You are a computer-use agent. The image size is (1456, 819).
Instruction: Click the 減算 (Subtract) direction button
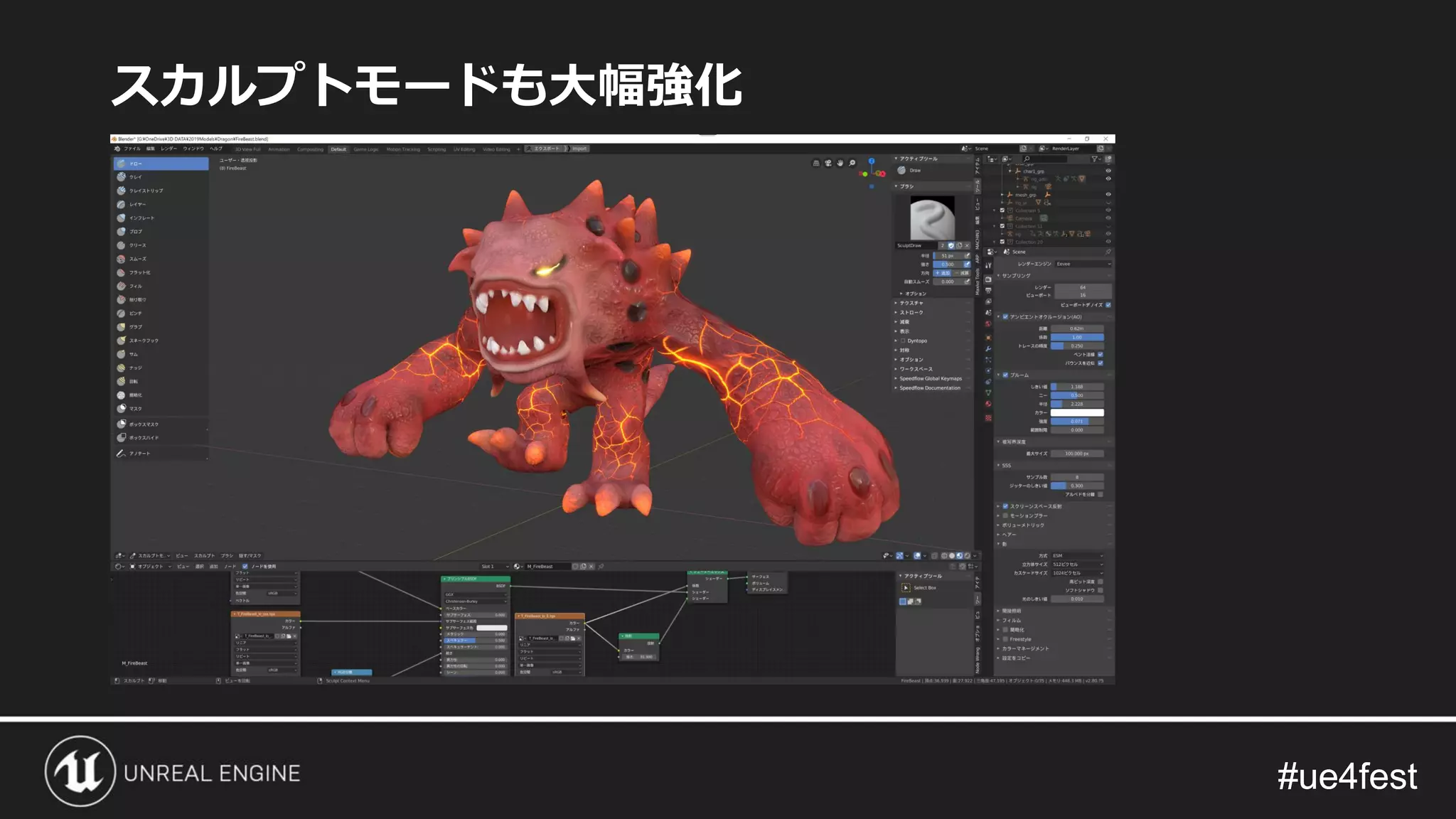[x=961, y=273]
